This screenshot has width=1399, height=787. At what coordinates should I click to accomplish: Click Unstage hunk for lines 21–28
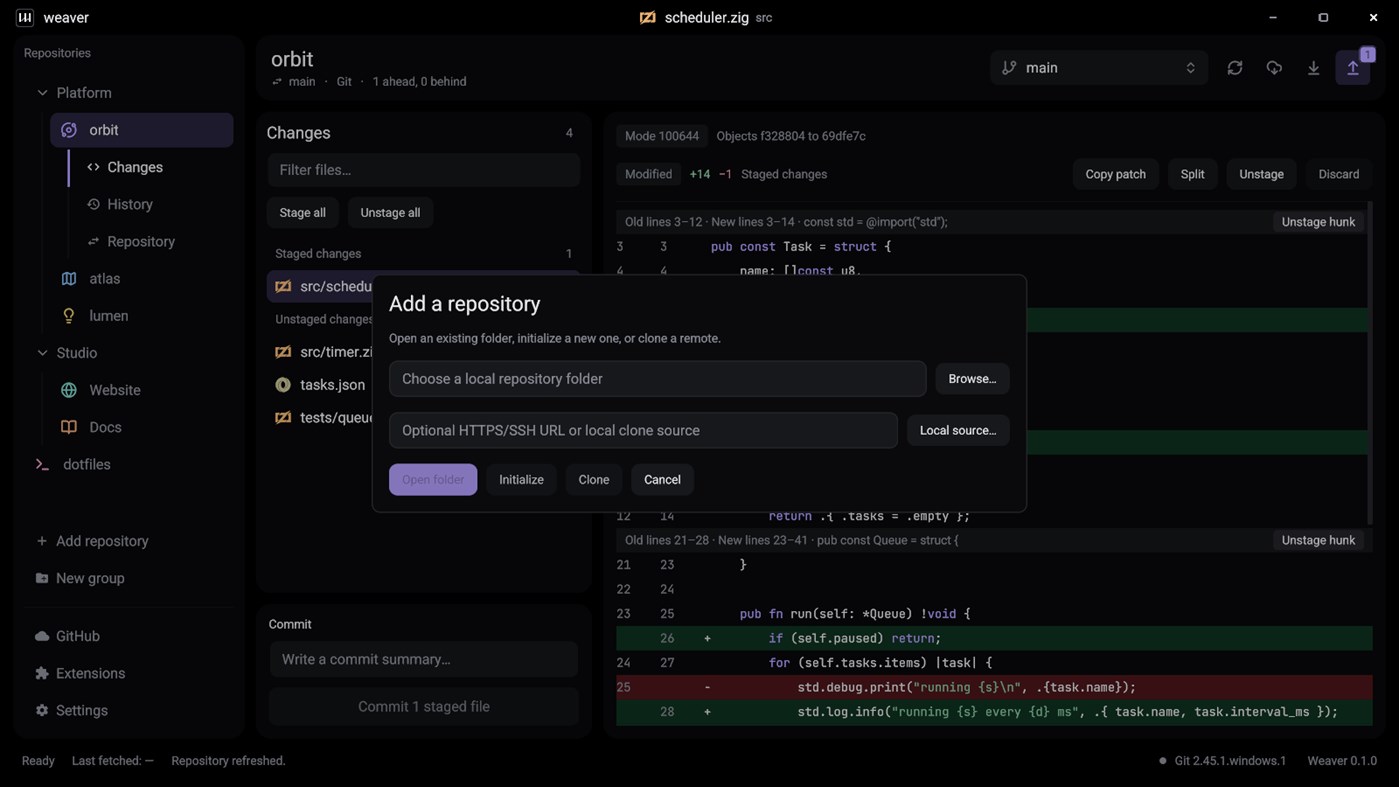[1318, 540]
